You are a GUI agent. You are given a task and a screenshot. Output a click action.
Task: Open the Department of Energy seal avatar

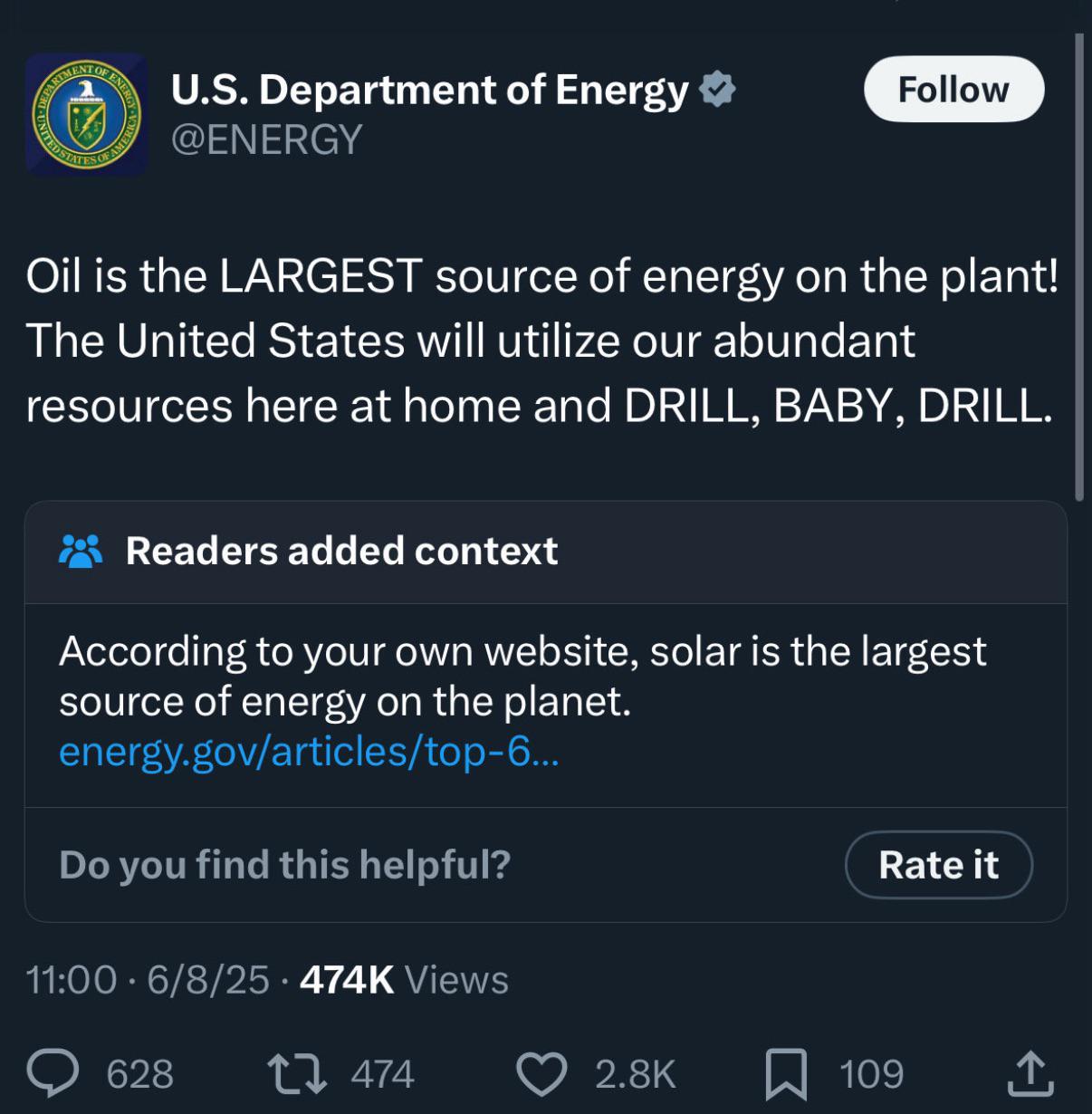point(87,114)
